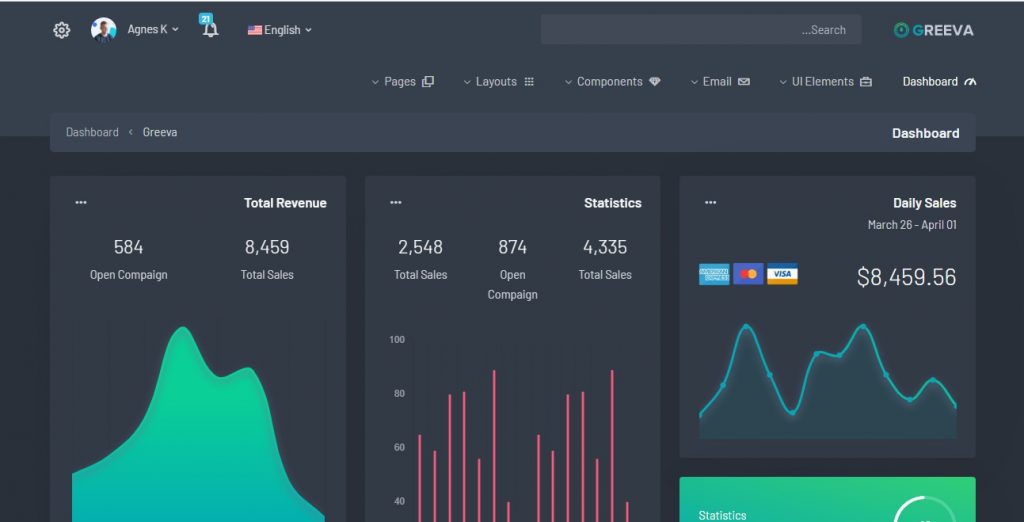Click the Mastercard card icon
The image size is (1024, 522).
point(748,274)
